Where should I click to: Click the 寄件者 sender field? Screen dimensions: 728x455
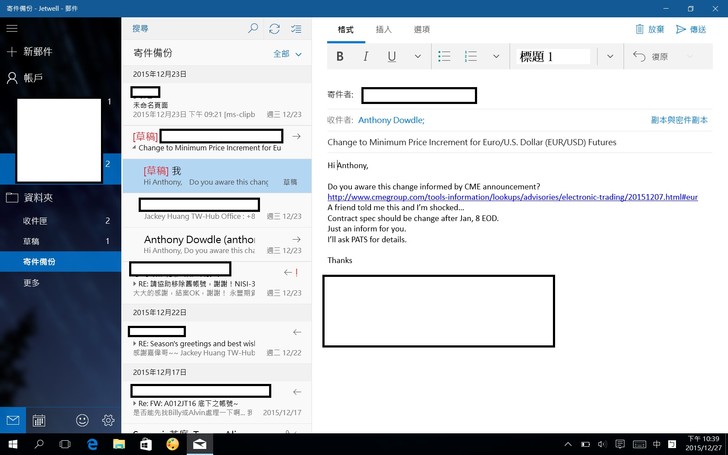419,95
